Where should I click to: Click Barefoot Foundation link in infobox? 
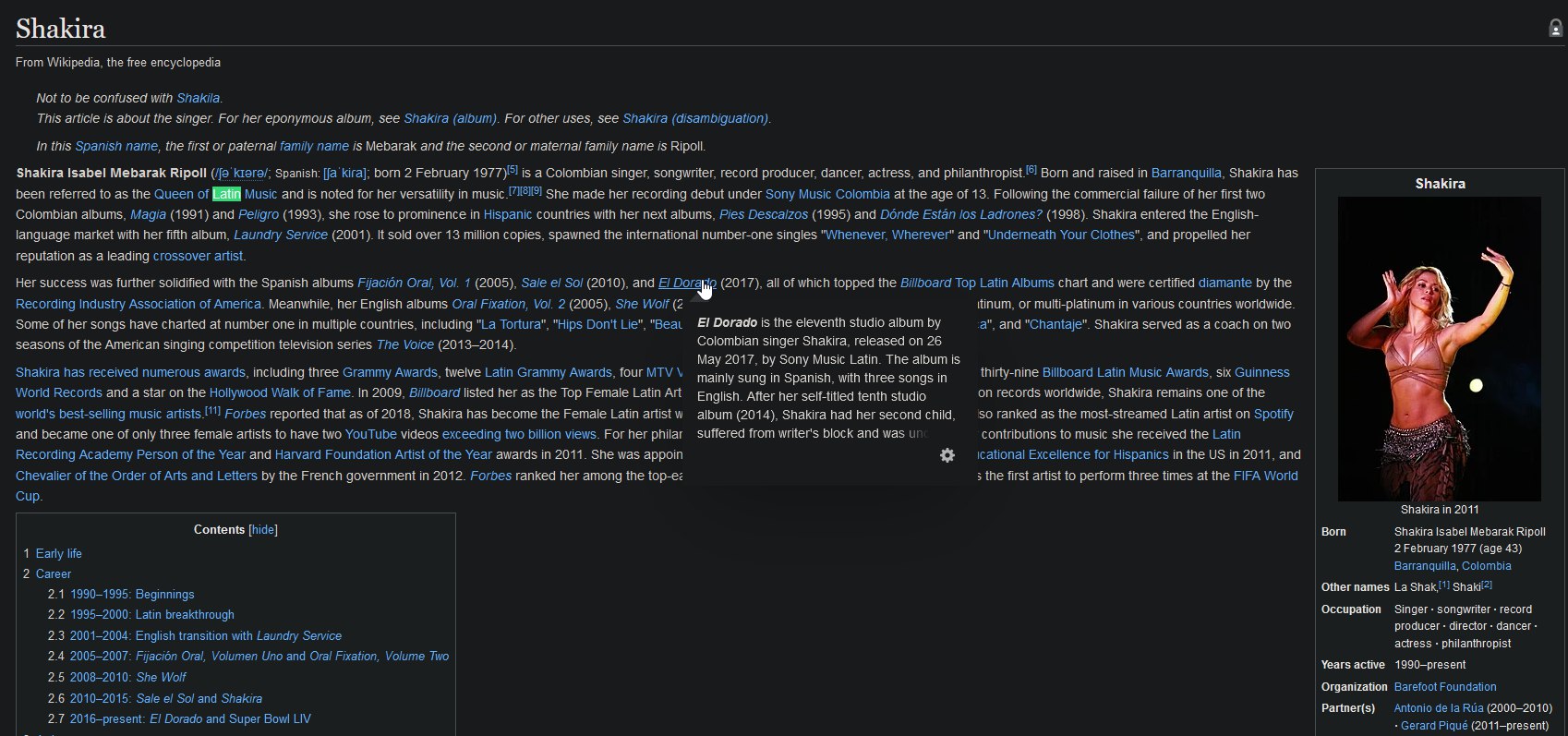pos(1445,687)
